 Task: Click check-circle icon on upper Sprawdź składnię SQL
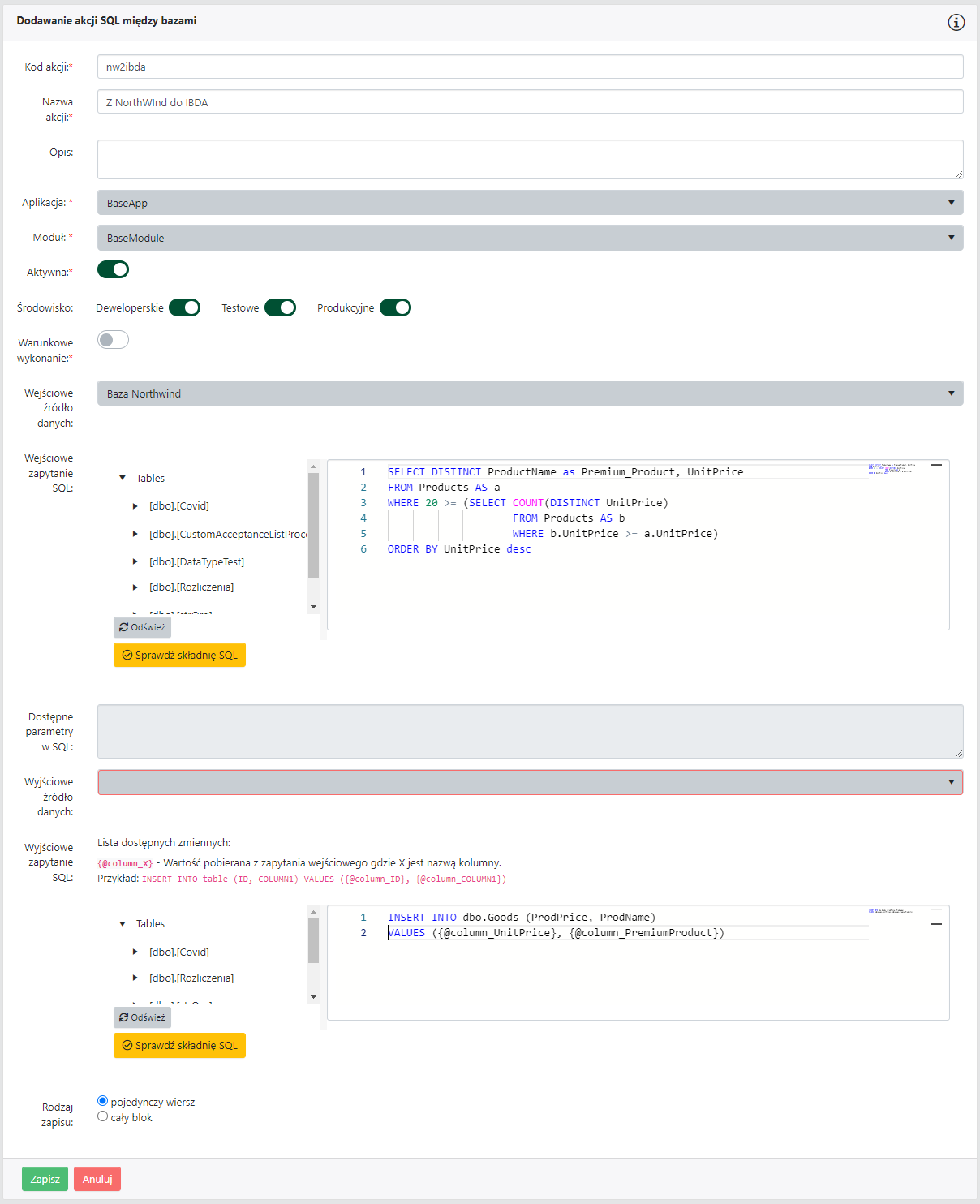128,655
